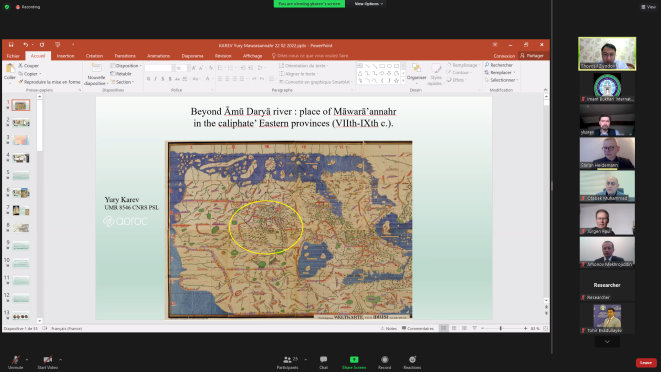Switch to the Révision tab
Viewport: 661px width, 372px height.
[223, 56]
